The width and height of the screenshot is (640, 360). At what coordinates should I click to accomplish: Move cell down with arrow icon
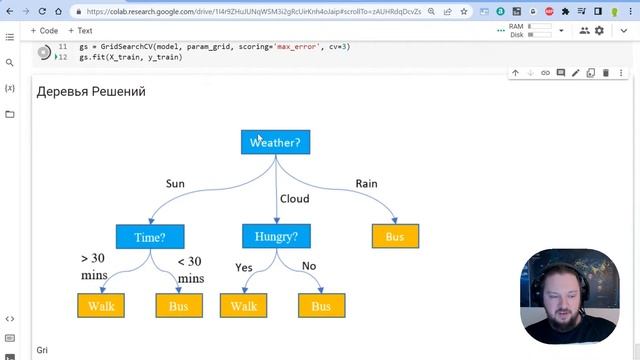(531, 73)
